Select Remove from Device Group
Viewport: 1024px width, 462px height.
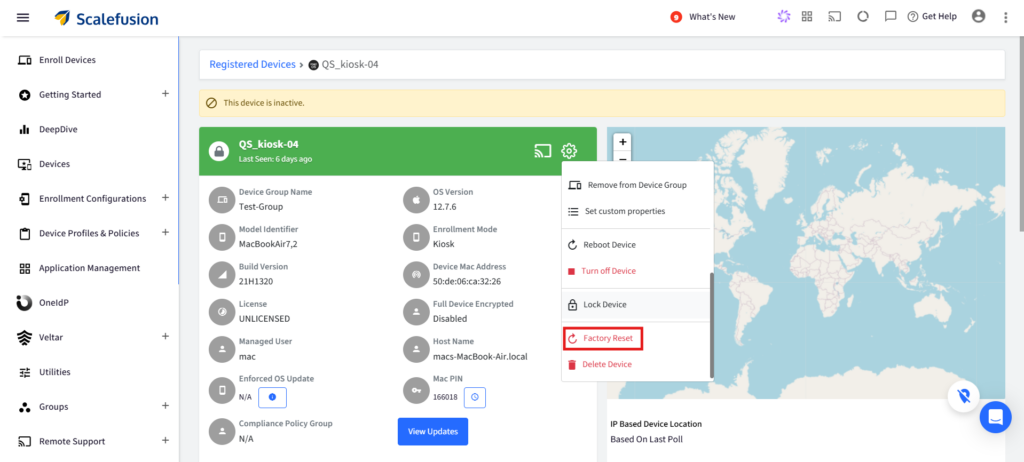point(636,185)
